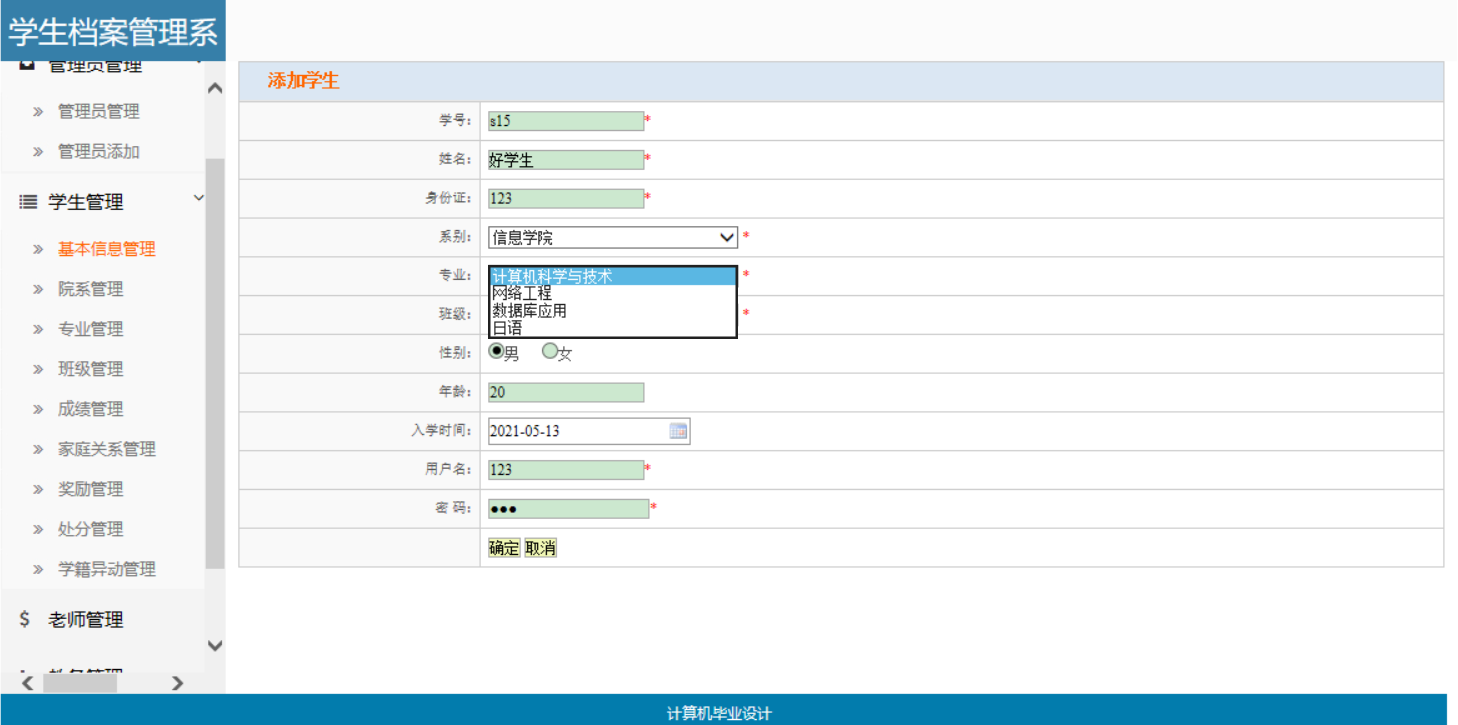
Task: Open 基本信息管理 in the sidebar
Action: click(x=107, y=249)
